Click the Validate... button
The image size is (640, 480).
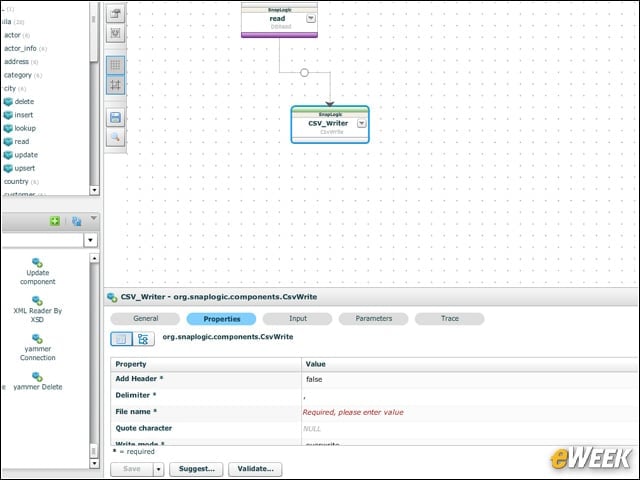click(x=255, y=469)
